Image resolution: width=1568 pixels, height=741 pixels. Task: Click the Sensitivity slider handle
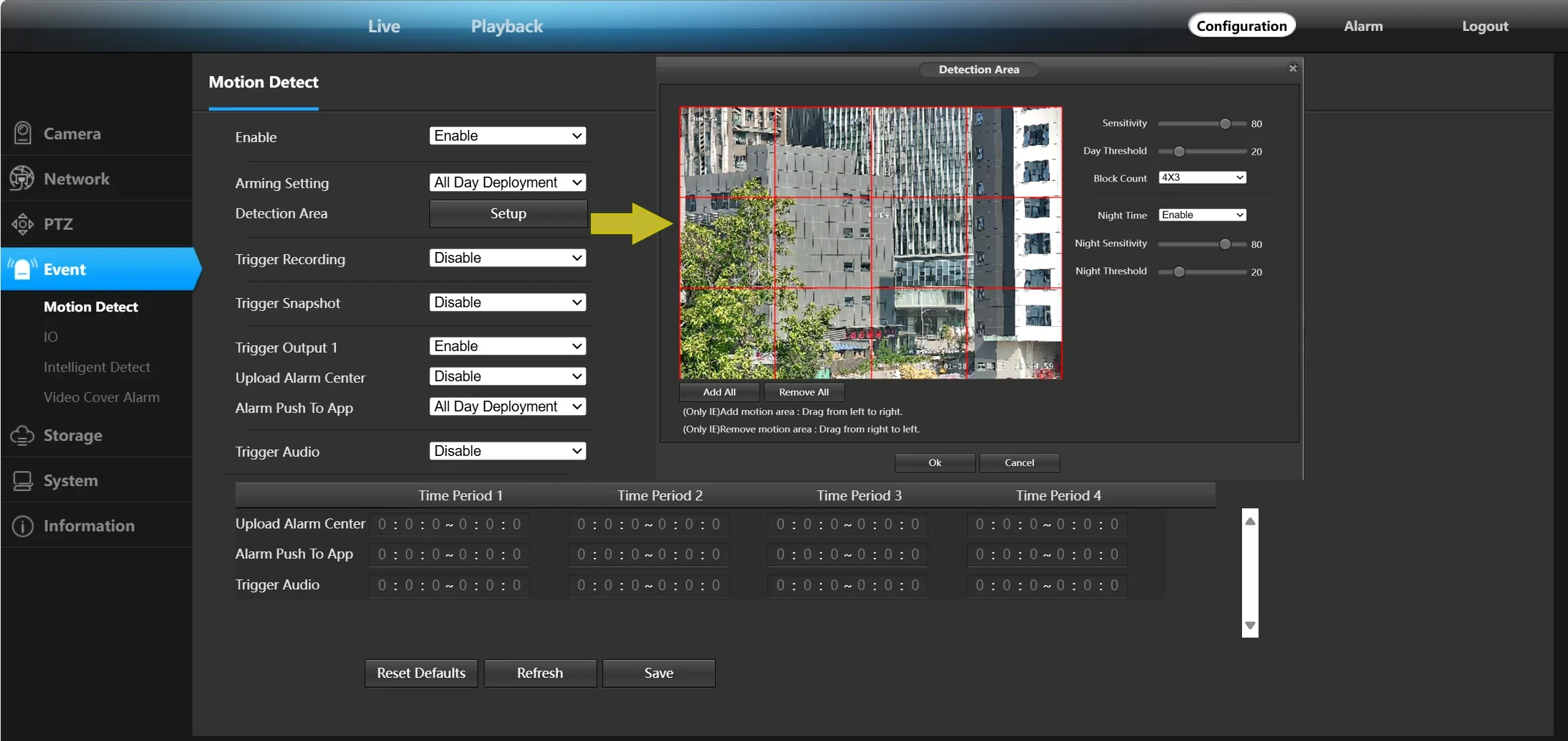[x=1225, y=124]
